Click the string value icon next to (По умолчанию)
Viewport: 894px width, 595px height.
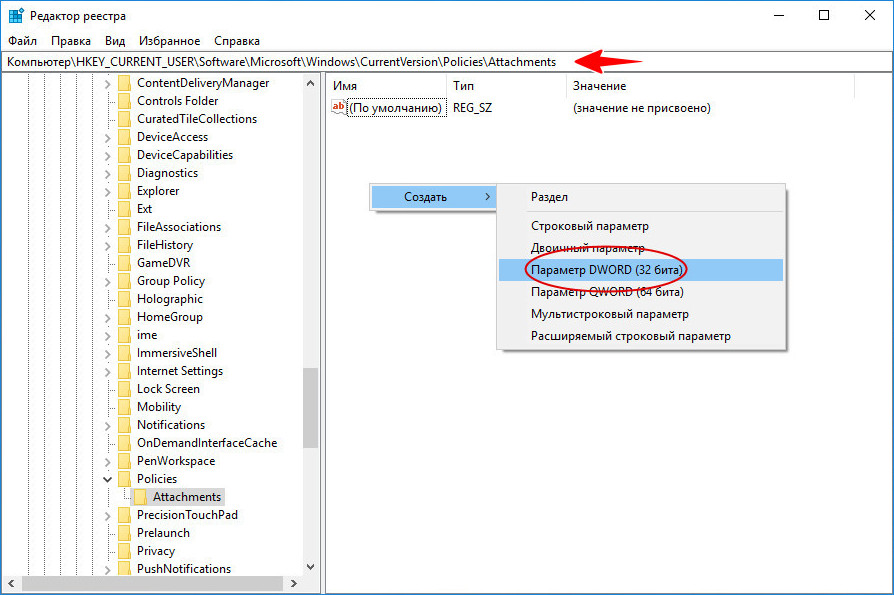(338, 108)
